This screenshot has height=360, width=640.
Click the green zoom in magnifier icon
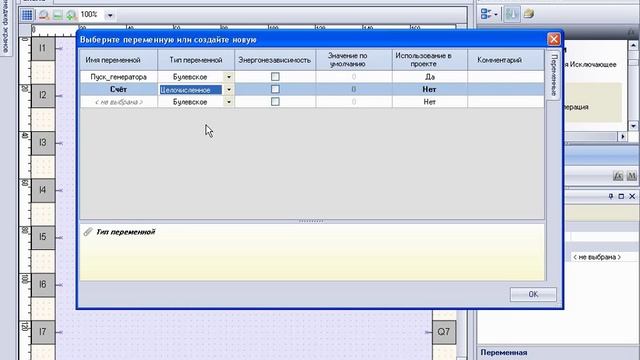[71, 16]
